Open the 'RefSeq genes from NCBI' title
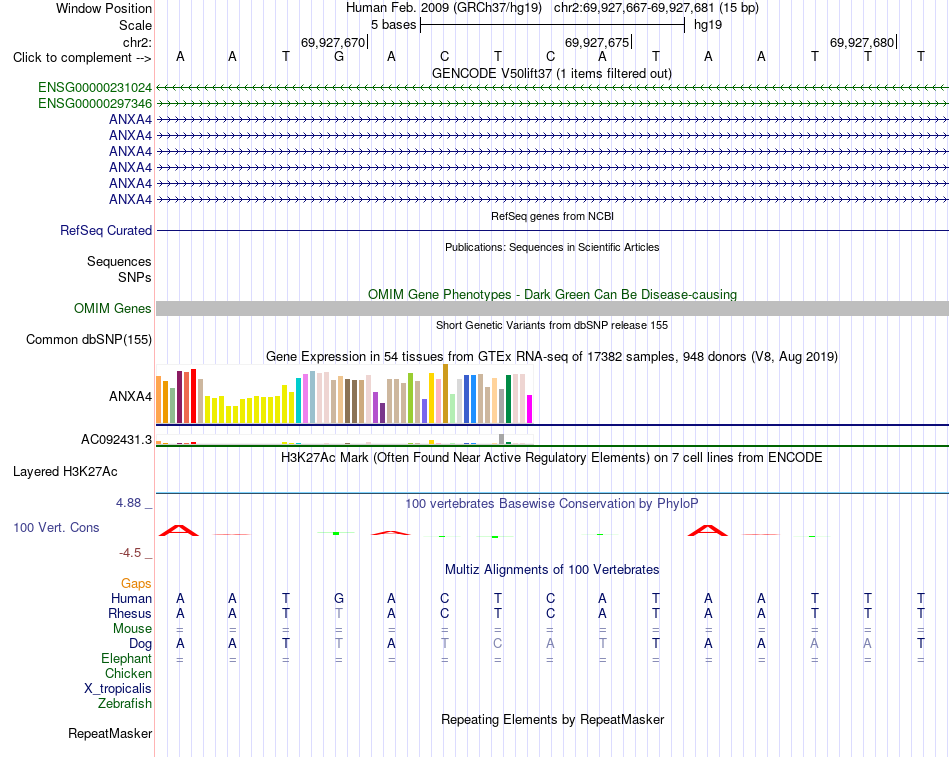The height and width of the screenshot is (757, 950). pyautogui.click(x=553, y=216)
